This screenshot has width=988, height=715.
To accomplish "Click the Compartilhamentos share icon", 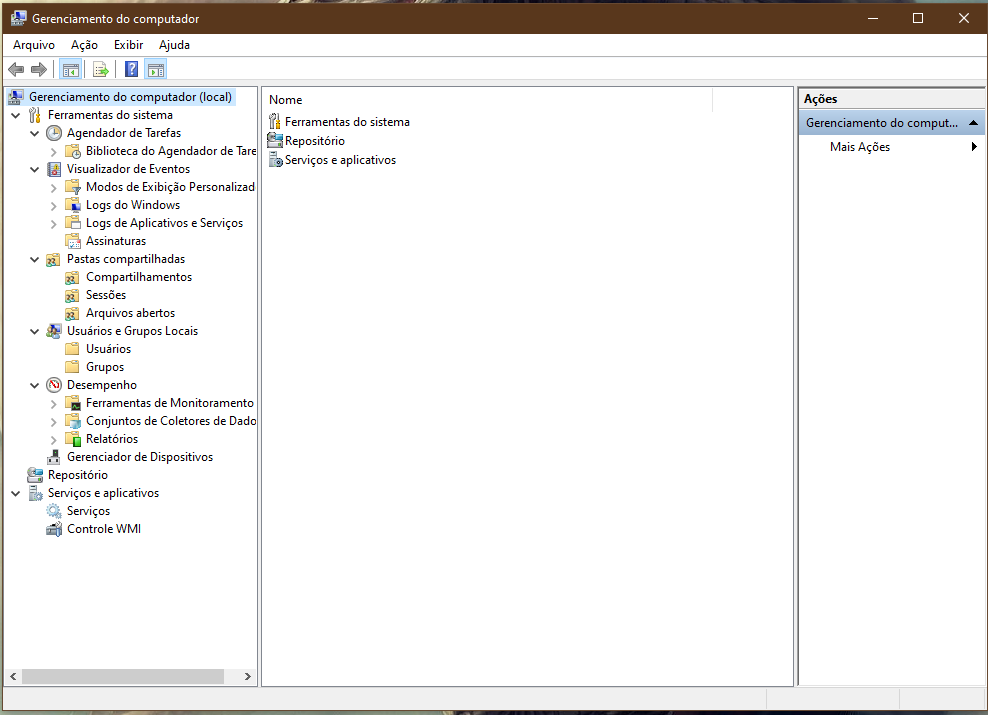I will (x=73, y=277).
